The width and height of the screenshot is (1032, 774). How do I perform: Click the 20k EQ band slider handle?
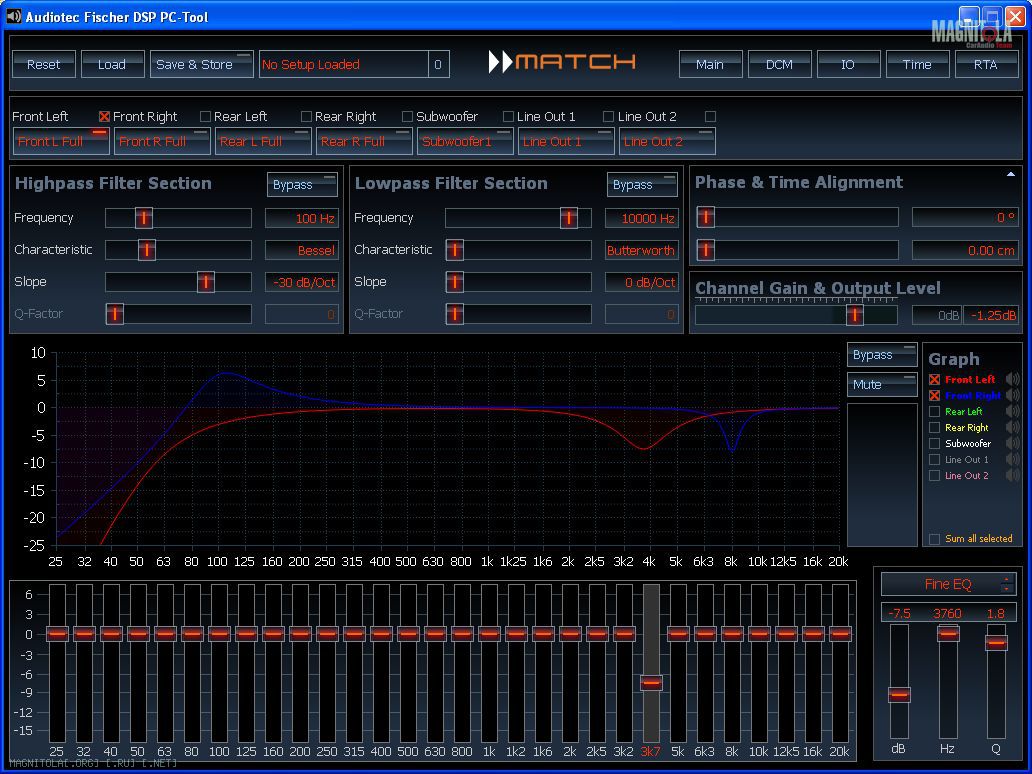tap(840, 634)
